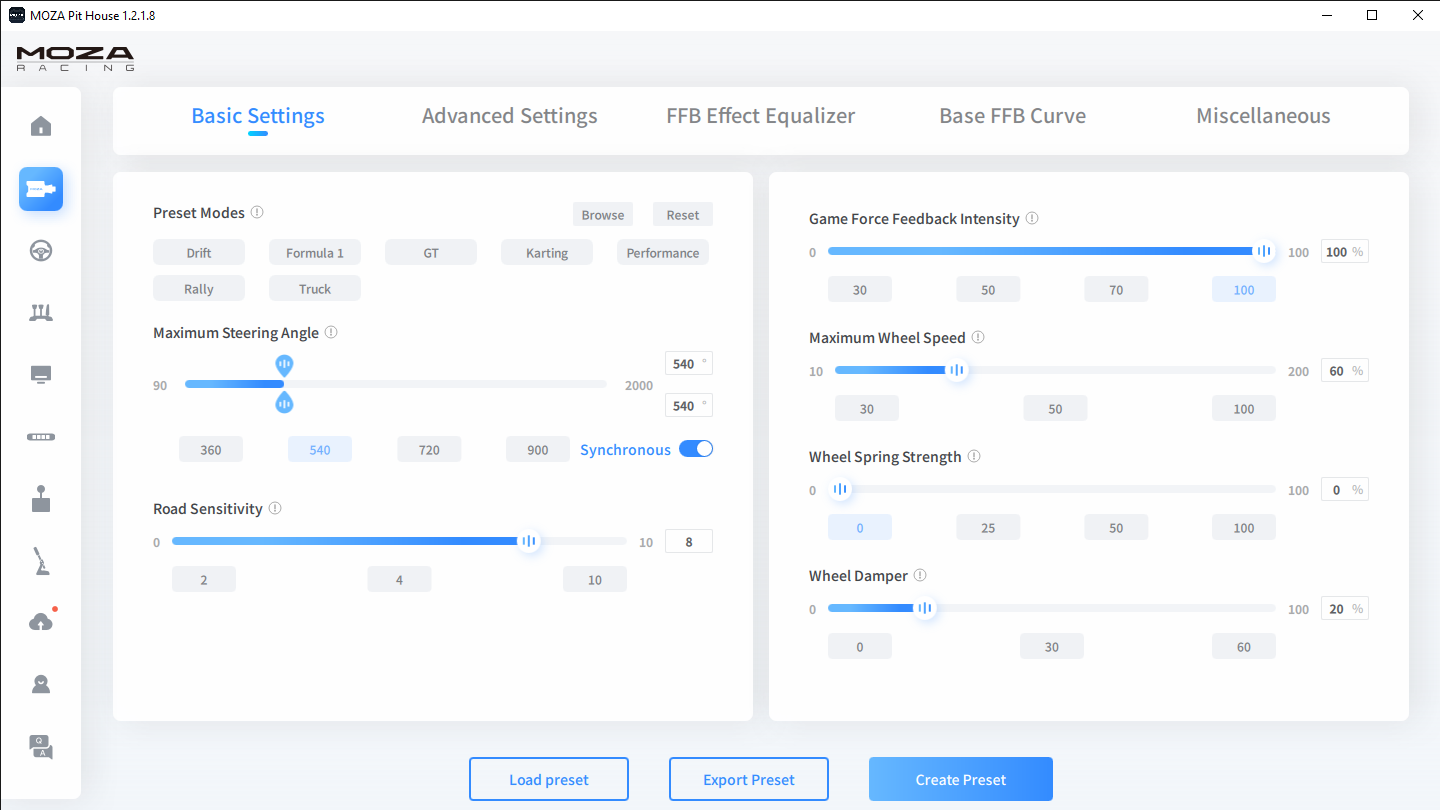The image size is (1440, 810).
Task: Set Force Feedback Intensity to 70
Action: [x=1116, y=290]
